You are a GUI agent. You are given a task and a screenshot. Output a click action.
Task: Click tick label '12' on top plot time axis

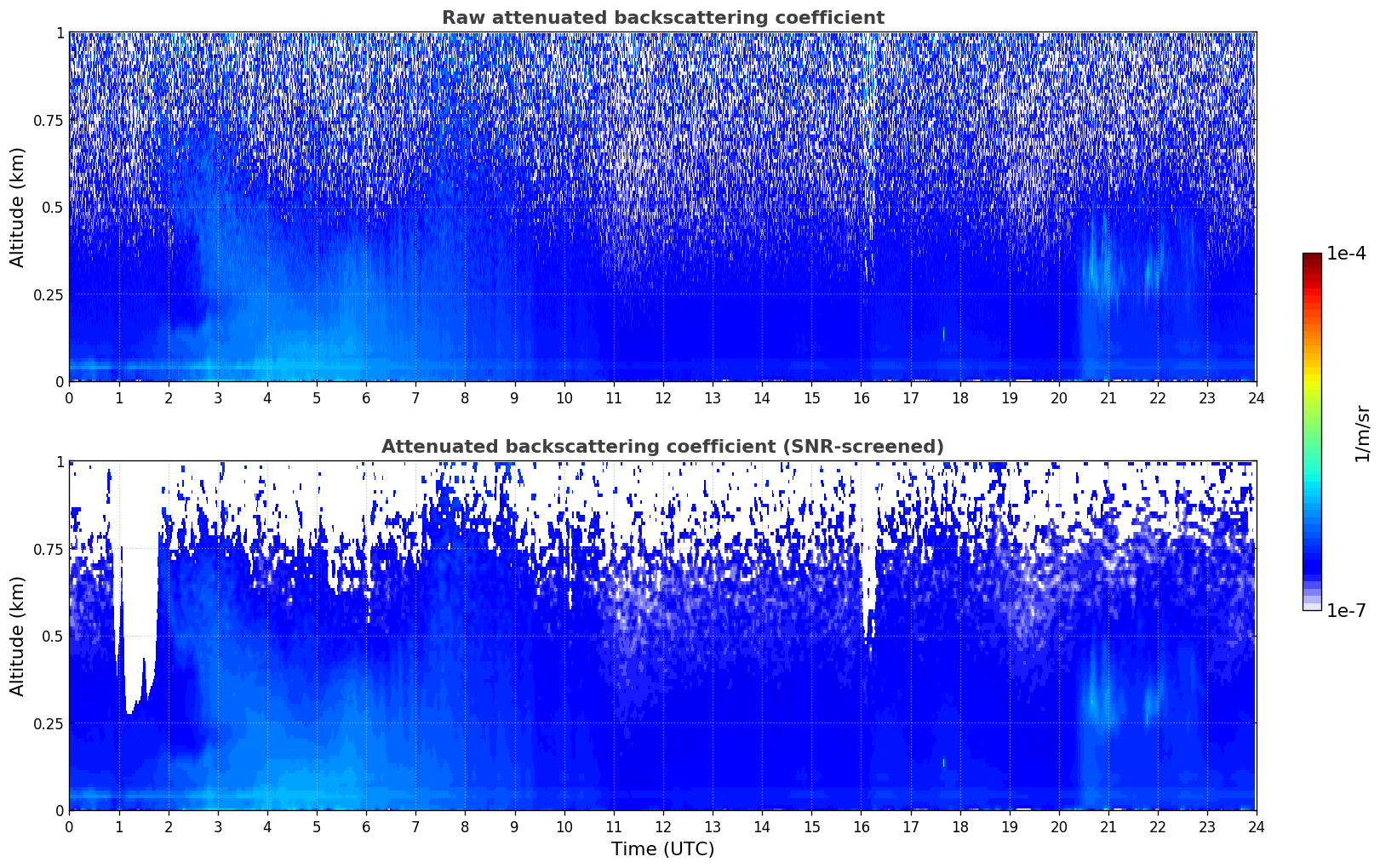[662, 397]
